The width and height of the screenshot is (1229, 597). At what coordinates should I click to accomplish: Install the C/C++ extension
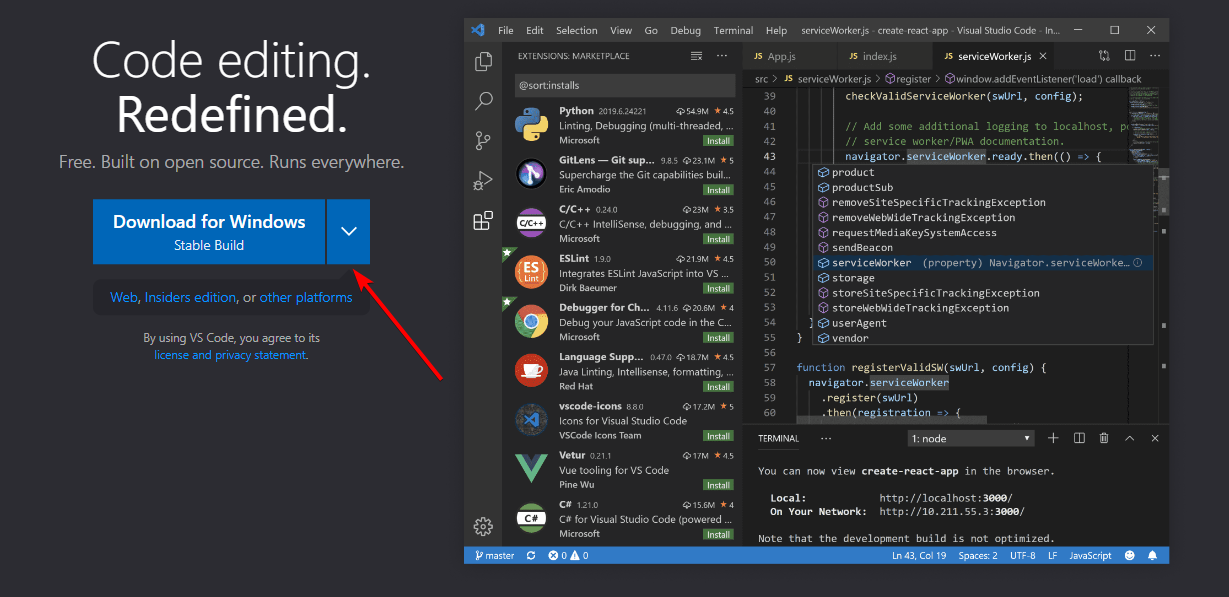click(x=718, y=239)
